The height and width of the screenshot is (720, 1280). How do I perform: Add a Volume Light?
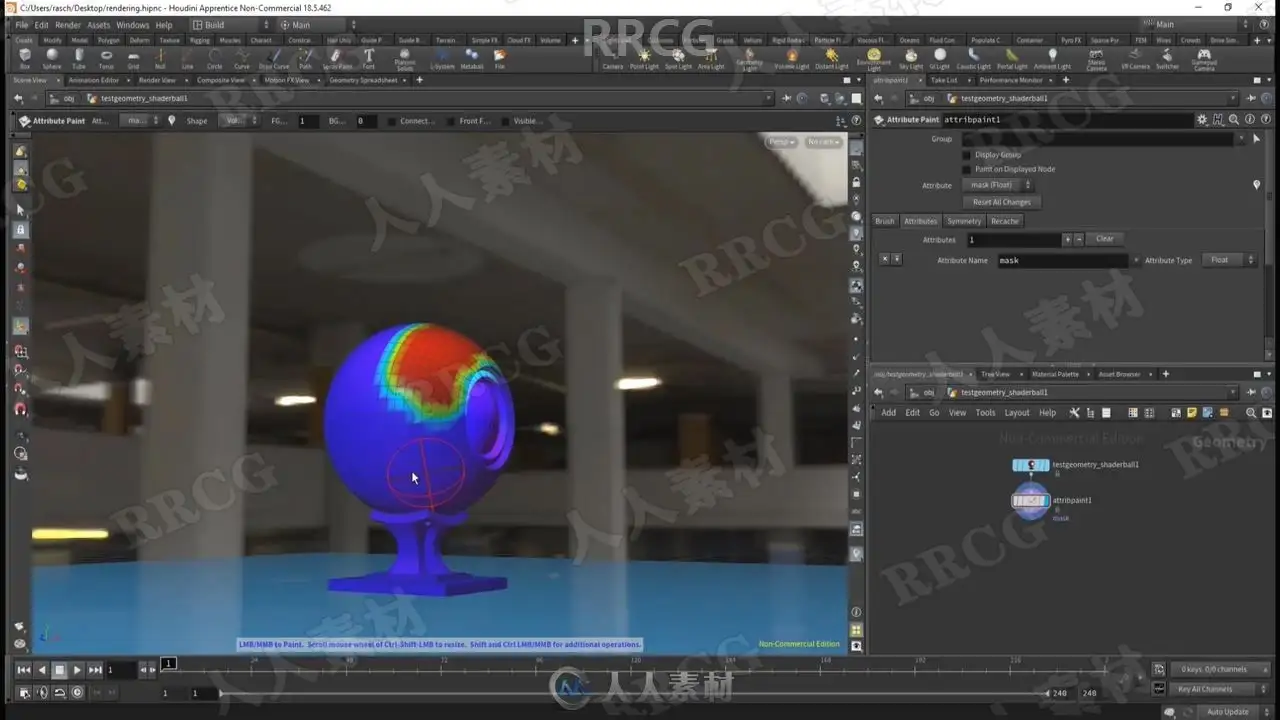point(792,59)
